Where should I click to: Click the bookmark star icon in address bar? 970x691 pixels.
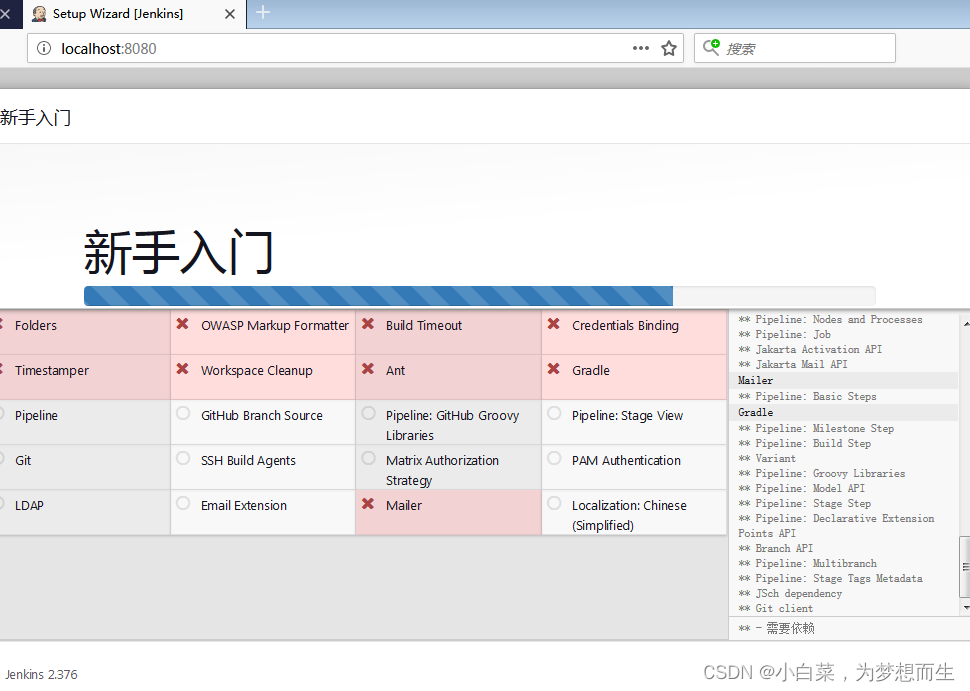click(669, 48)
